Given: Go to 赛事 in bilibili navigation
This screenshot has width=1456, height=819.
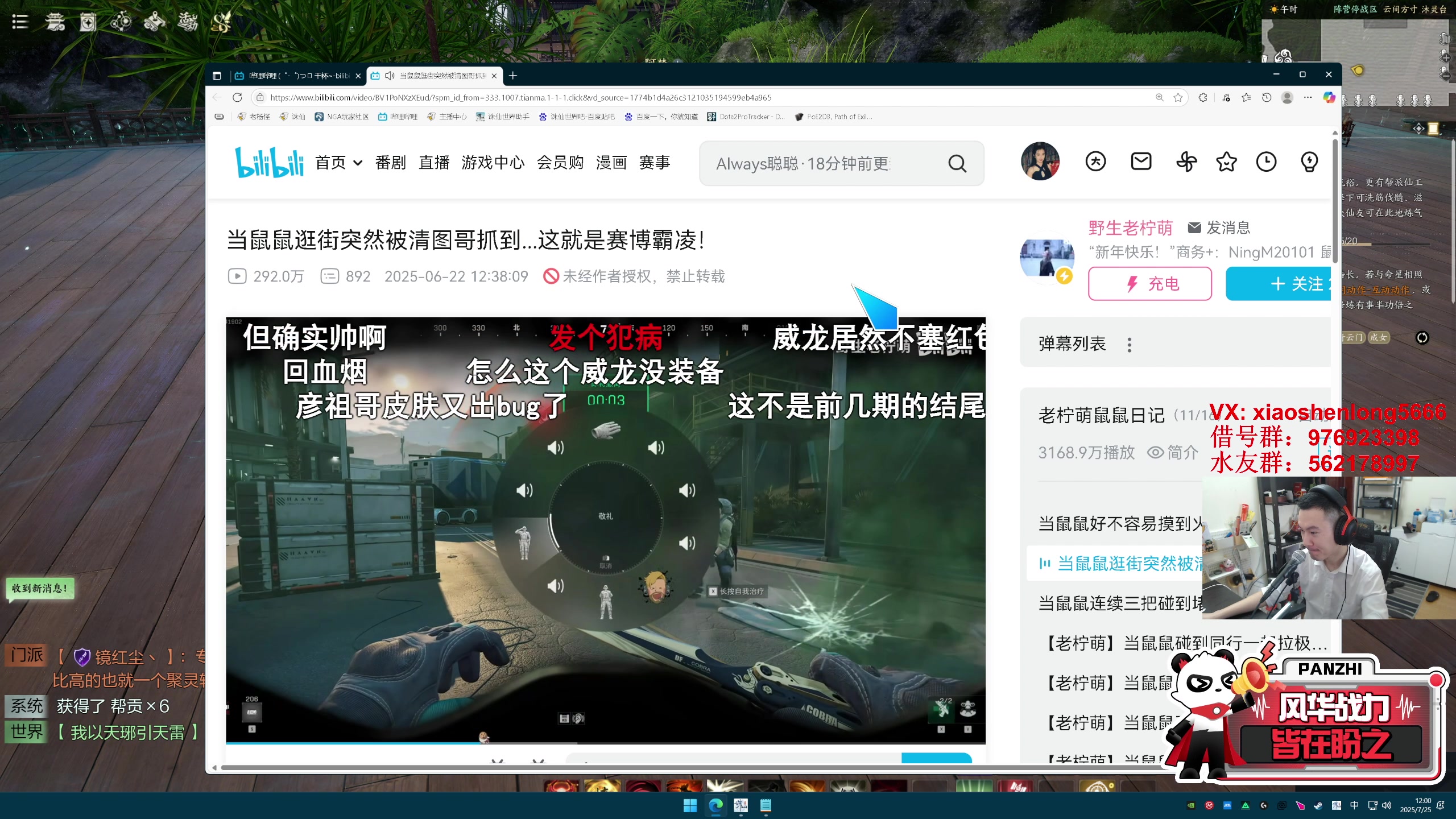Looking at the screenshot, I should coord(655,163).
